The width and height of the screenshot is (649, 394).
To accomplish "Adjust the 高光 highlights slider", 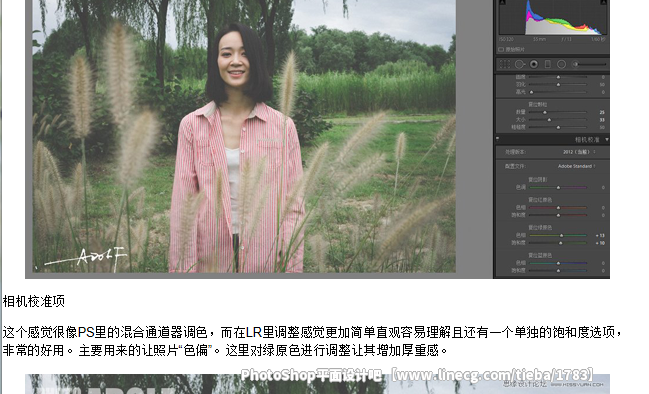I will click(558, 92).
